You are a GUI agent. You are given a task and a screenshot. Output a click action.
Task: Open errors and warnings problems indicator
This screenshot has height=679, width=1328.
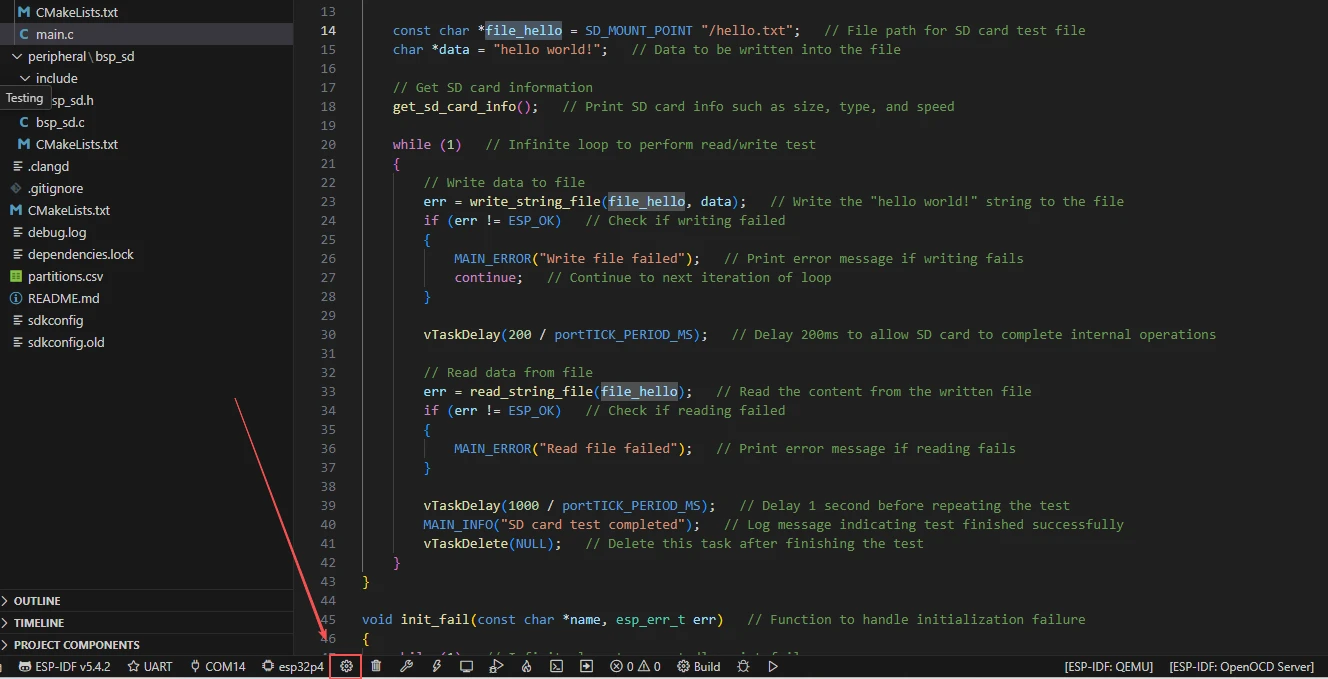[635, 666]
